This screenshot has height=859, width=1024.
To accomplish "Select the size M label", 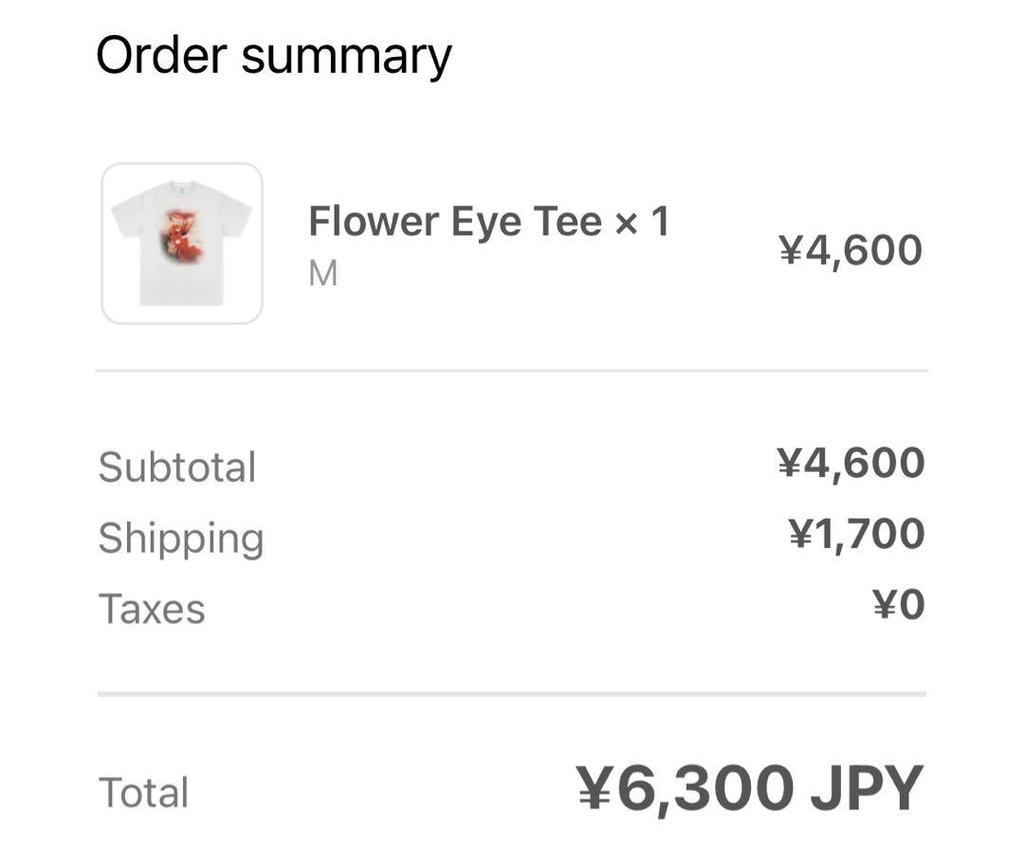I will coord(323,273).
